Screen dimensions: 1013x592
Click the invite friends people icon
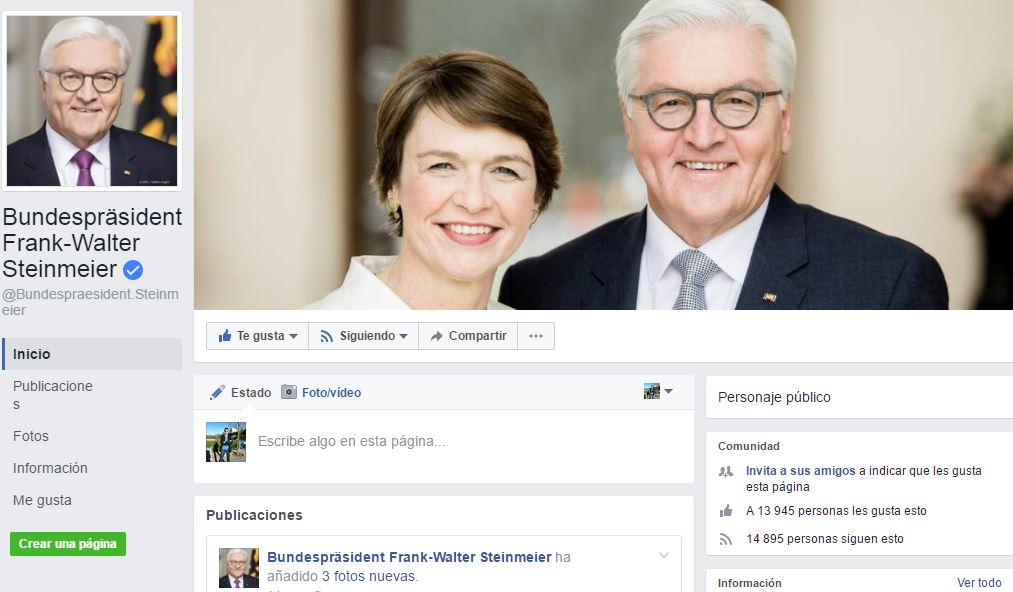point(726,471)
